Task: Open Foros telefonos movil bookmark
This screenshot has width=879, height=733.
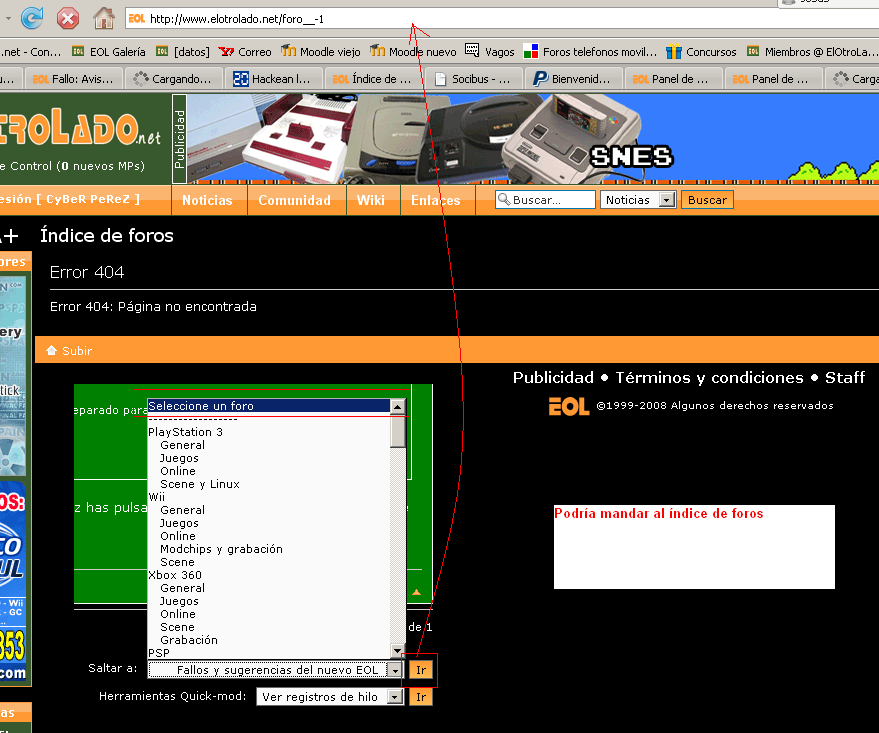Action: (x=590, y=52)
